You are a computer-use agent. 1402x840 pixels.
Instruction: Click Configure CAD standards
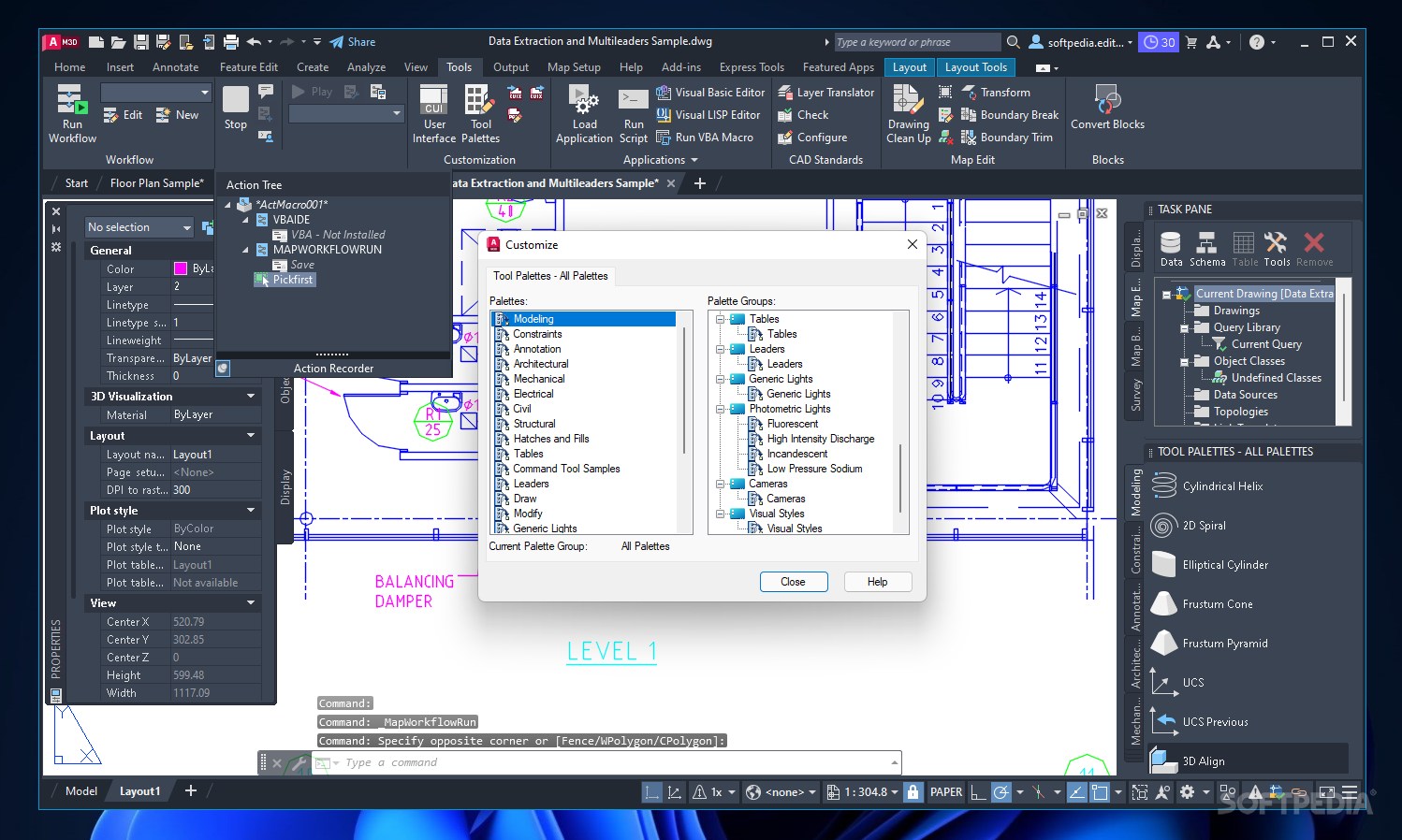(x=812, y=138)
